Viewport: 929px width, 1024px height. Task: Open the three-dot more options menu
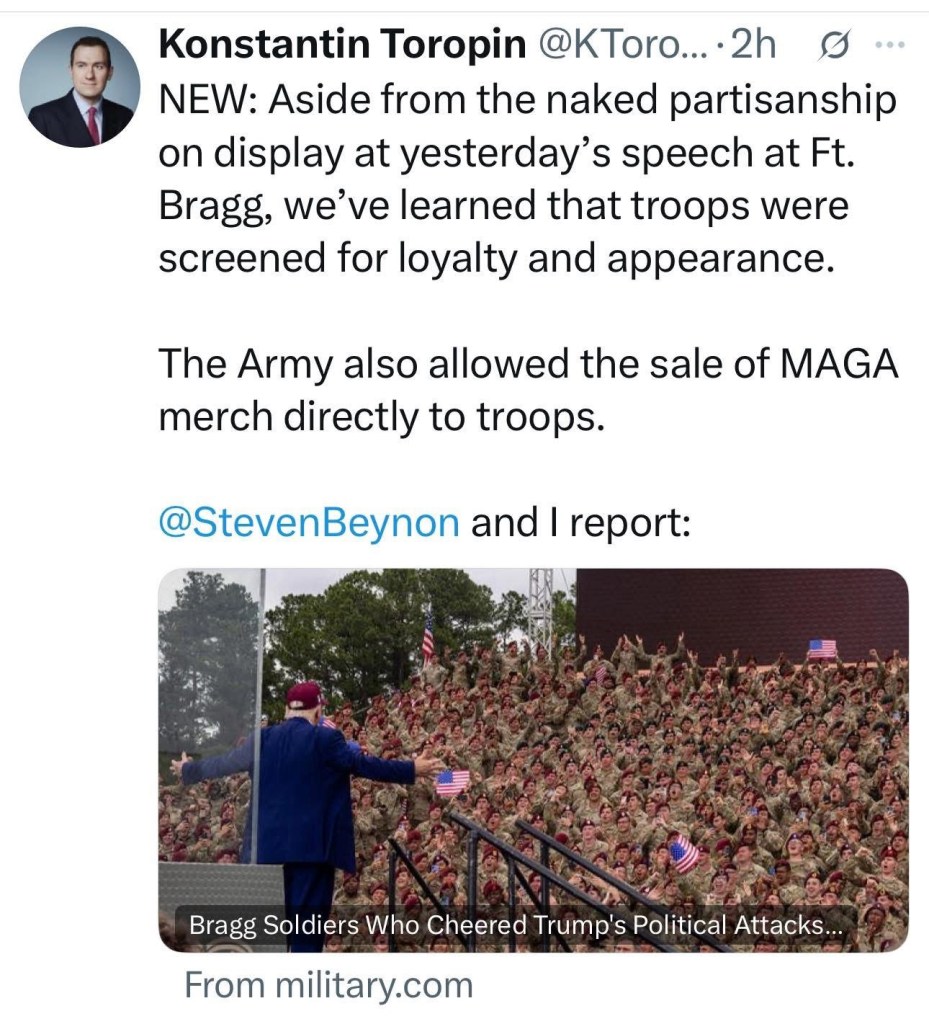point(887,46)
